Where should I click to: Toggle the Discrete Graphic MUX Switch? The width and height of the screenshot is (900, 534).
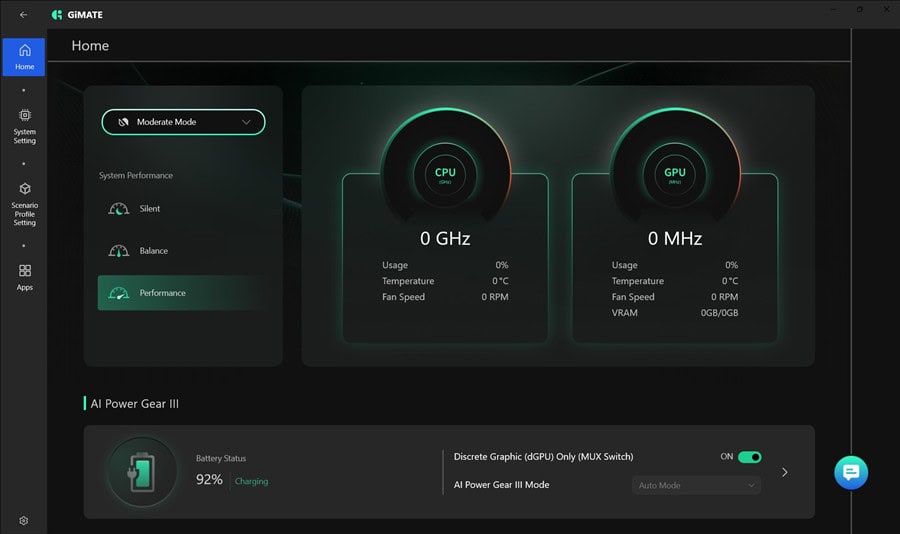pos(749,457)
